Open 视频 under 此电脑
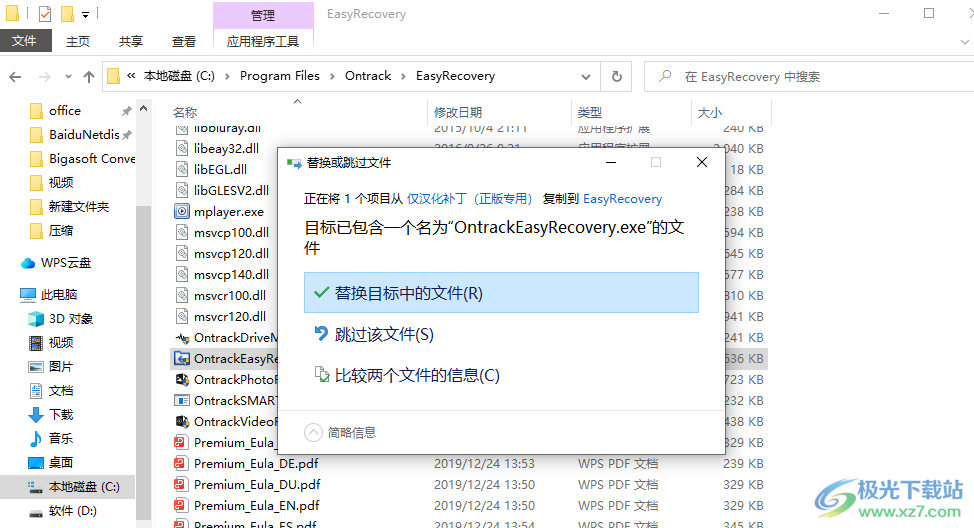This screenshot has width=974, height=528. coord(60,342)
